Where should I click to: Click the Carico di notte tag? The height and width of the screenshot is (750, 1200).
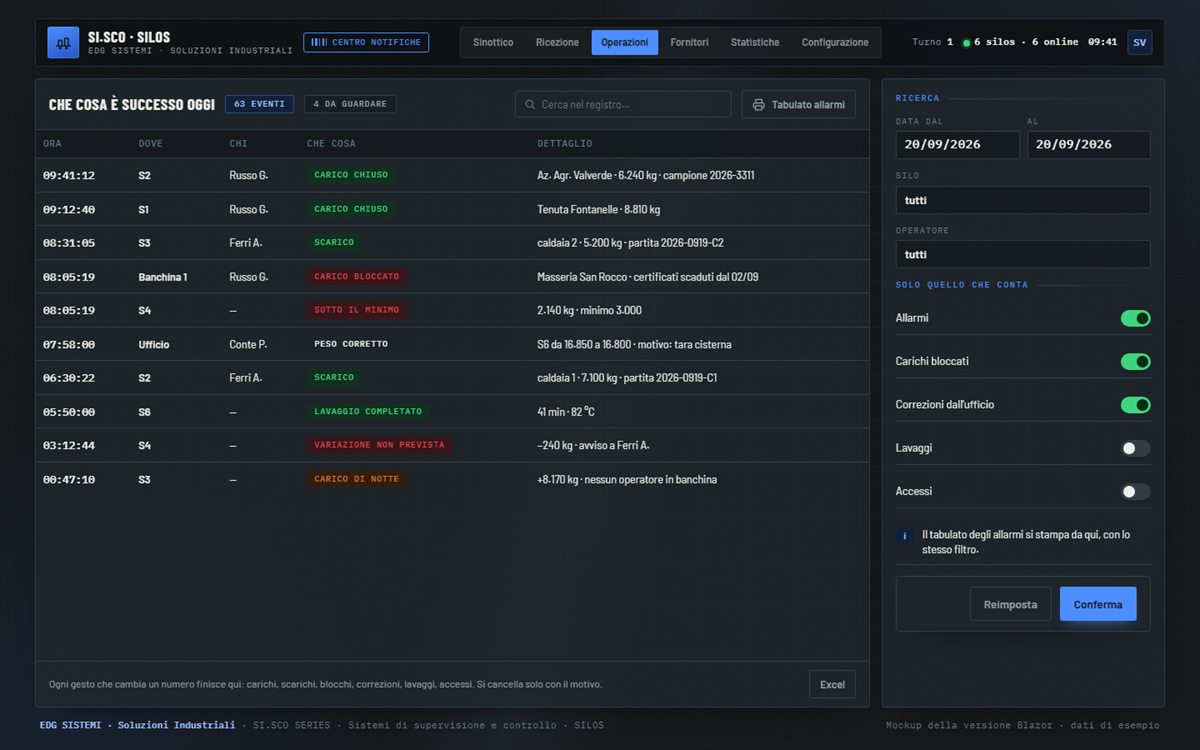(x=356, y=479)
